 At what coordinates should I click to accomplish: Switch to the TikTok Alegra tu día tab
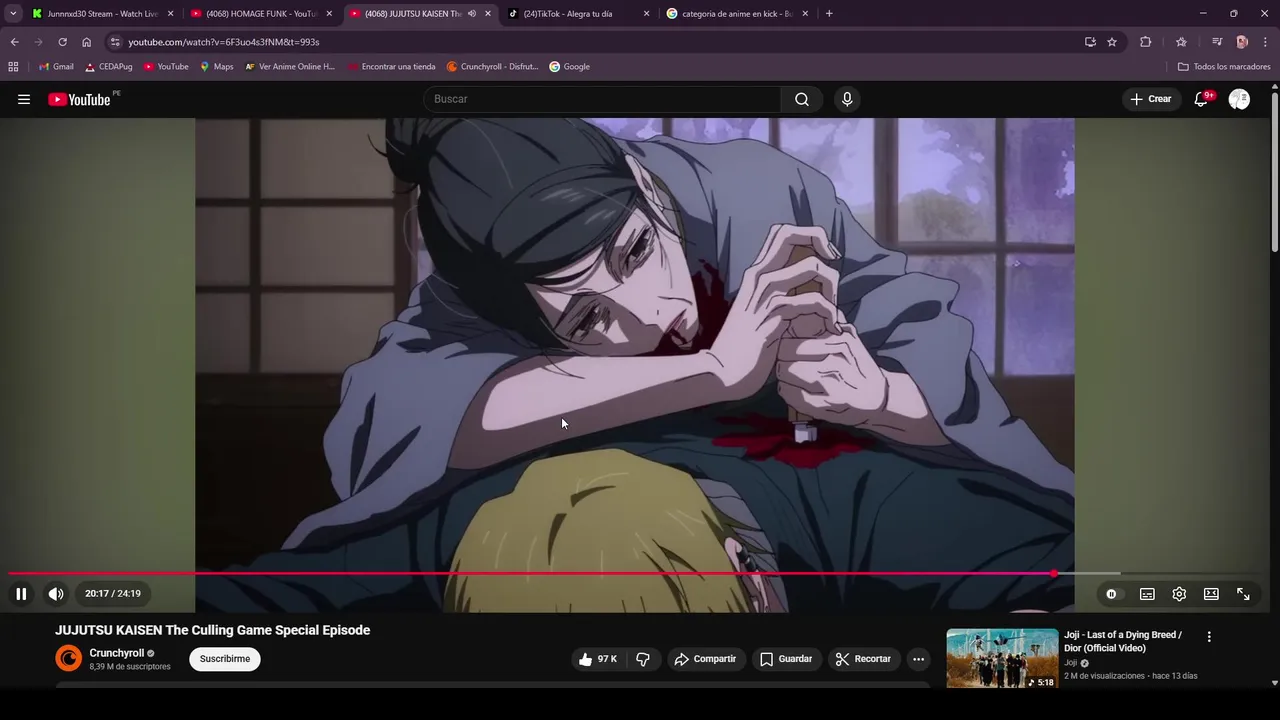[578, 14]
